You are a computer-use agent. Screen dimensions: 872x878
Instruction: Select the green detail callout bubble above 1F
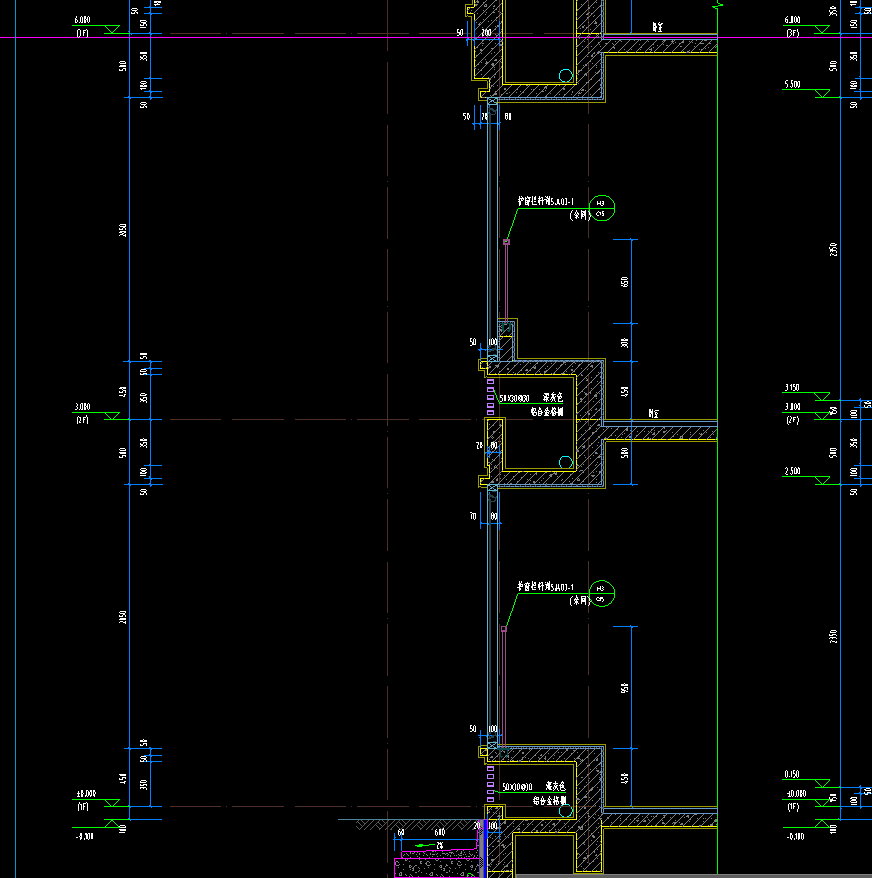[x=602, y=594]
